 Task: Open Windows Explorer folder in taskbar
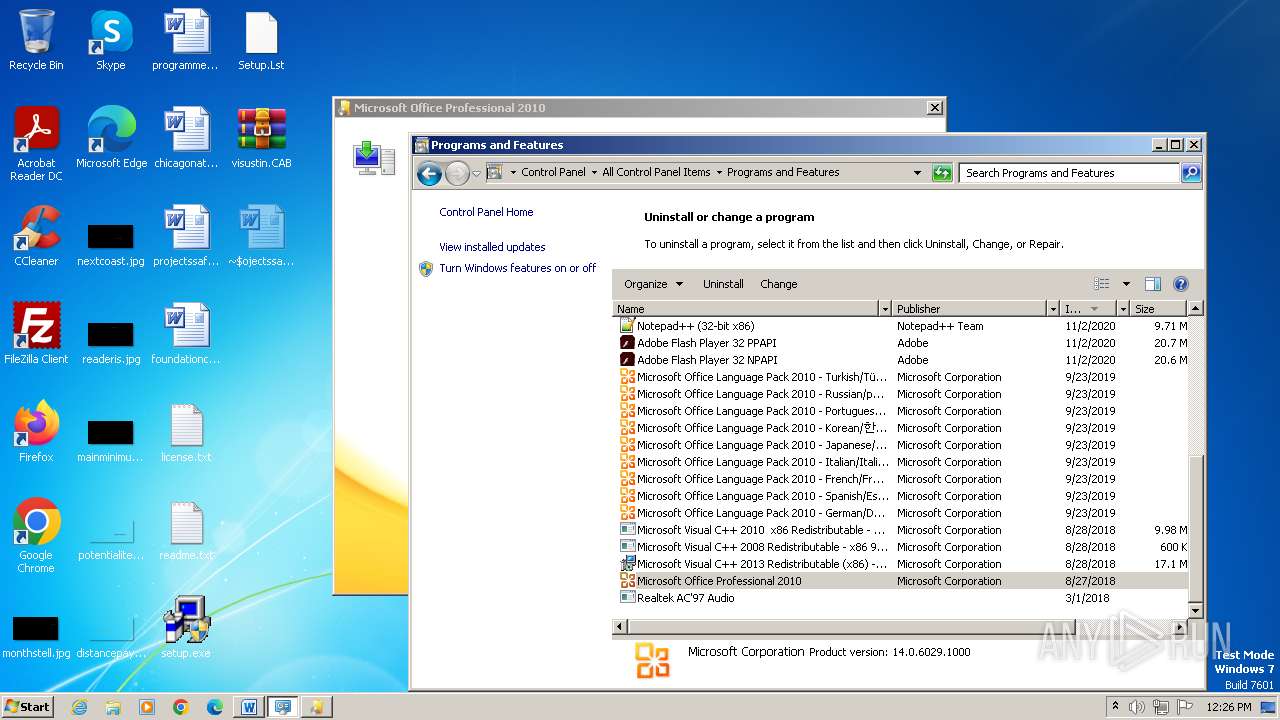click(x=113, y=707)
